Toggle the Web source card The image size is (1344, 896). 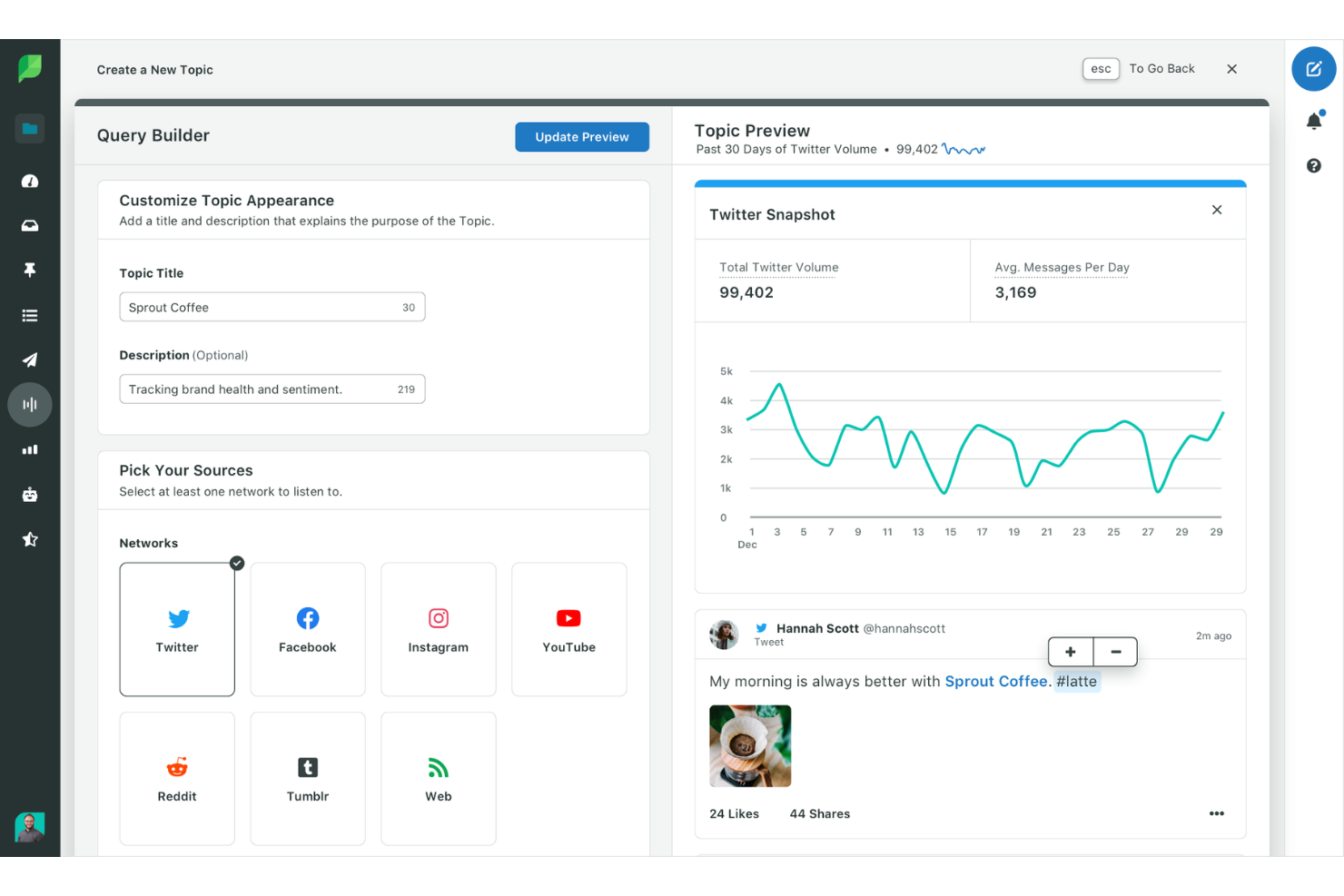(439, 779)
